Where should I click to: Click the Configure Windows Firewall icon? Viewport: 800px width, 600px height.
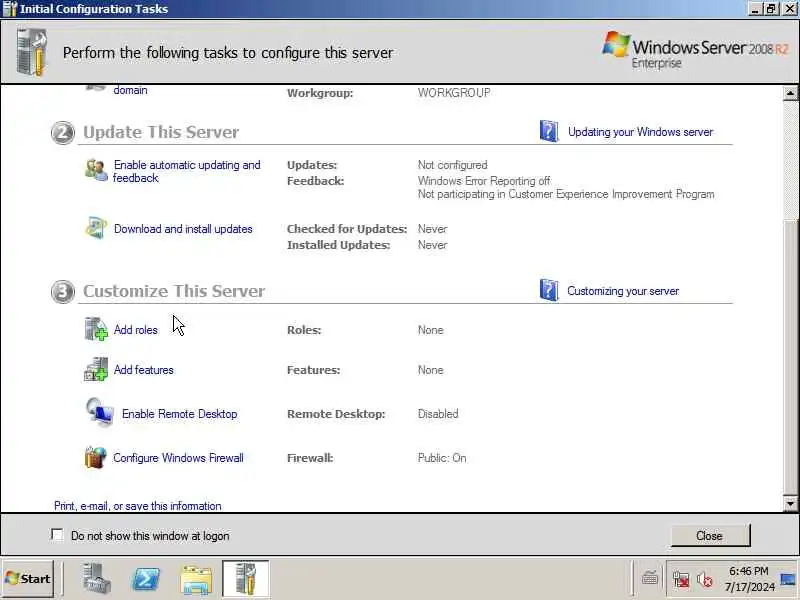point(95,457)
